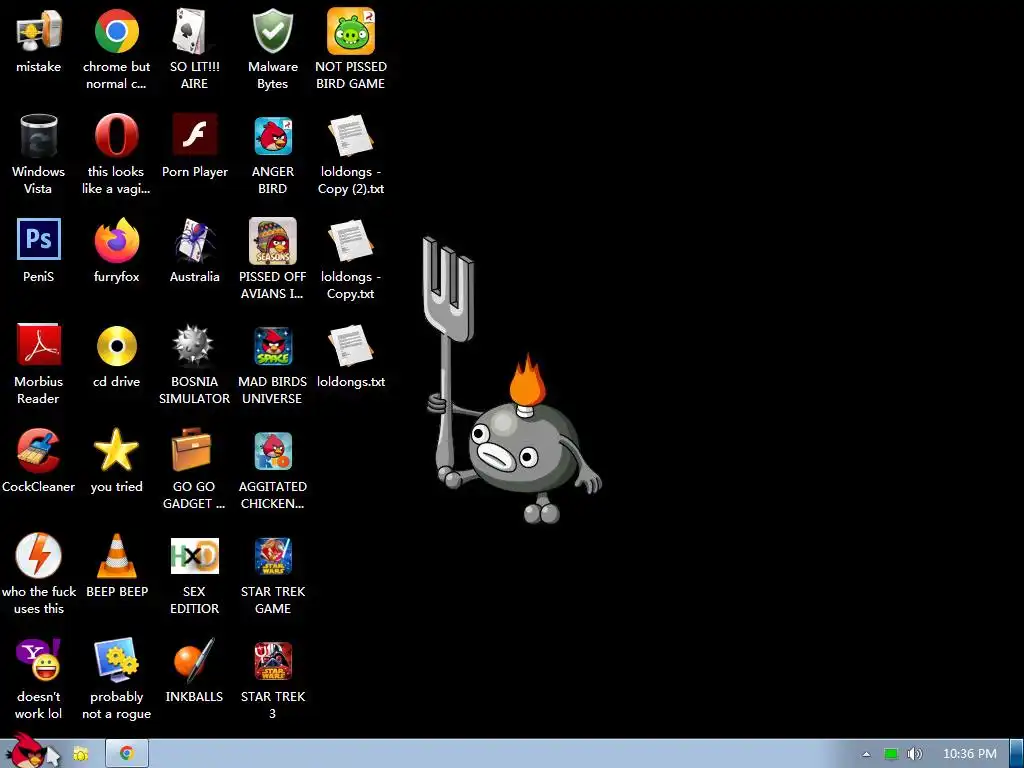Open the 'mistake' computer icon

39,31
